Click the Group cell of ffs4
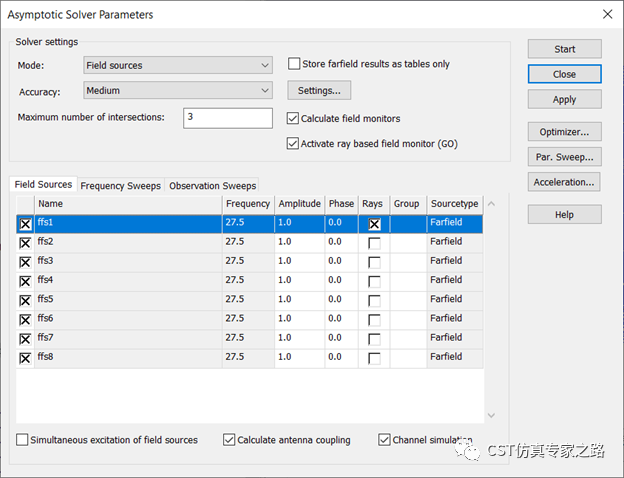Screen dimensions: 624x478 (x=408, y=282)
